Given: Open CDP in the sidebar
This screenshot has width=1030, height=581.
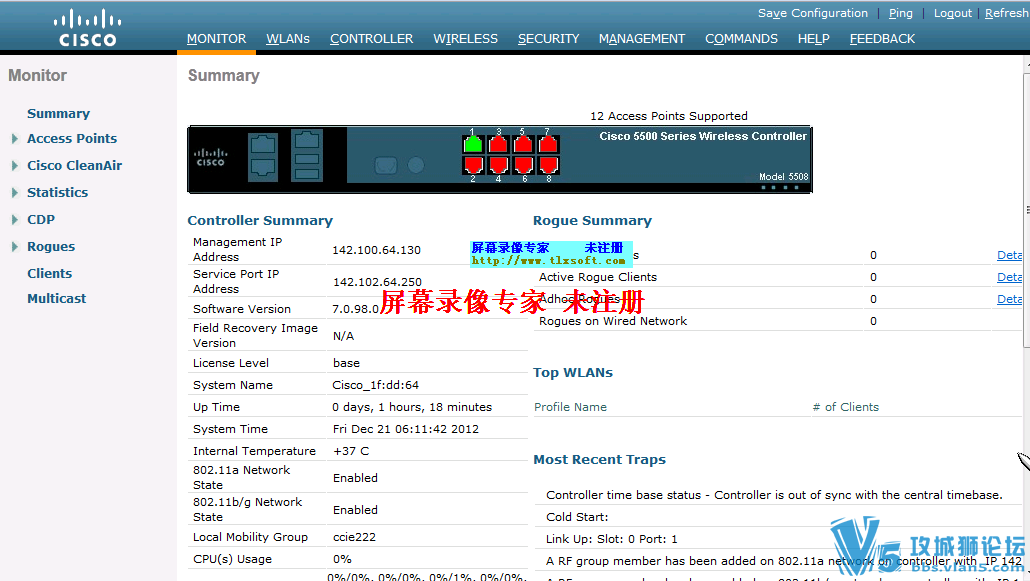Looking at the screenshot, I should coord(41,220).
